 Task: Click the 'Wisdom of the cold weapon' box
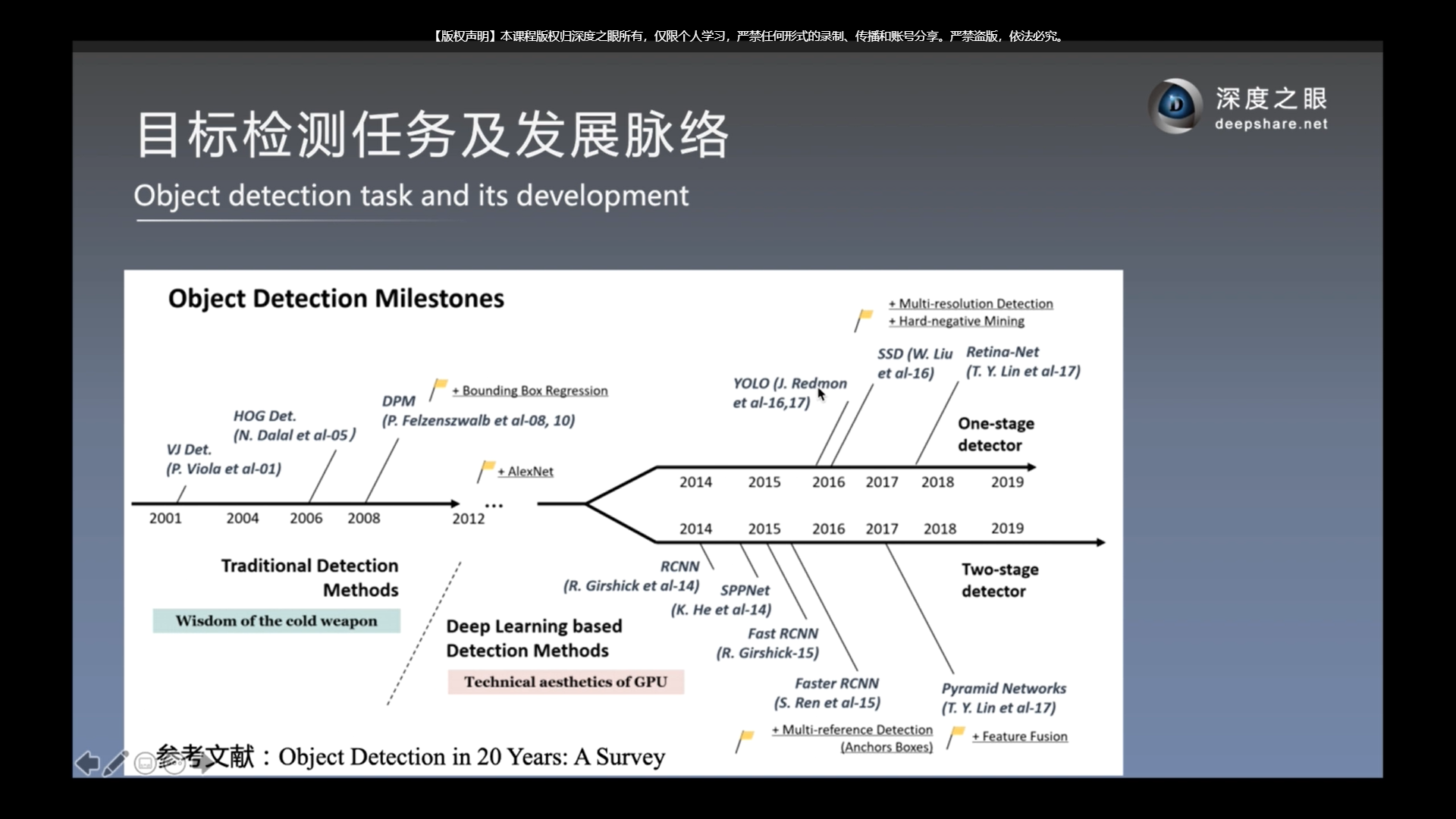(277, 620)
